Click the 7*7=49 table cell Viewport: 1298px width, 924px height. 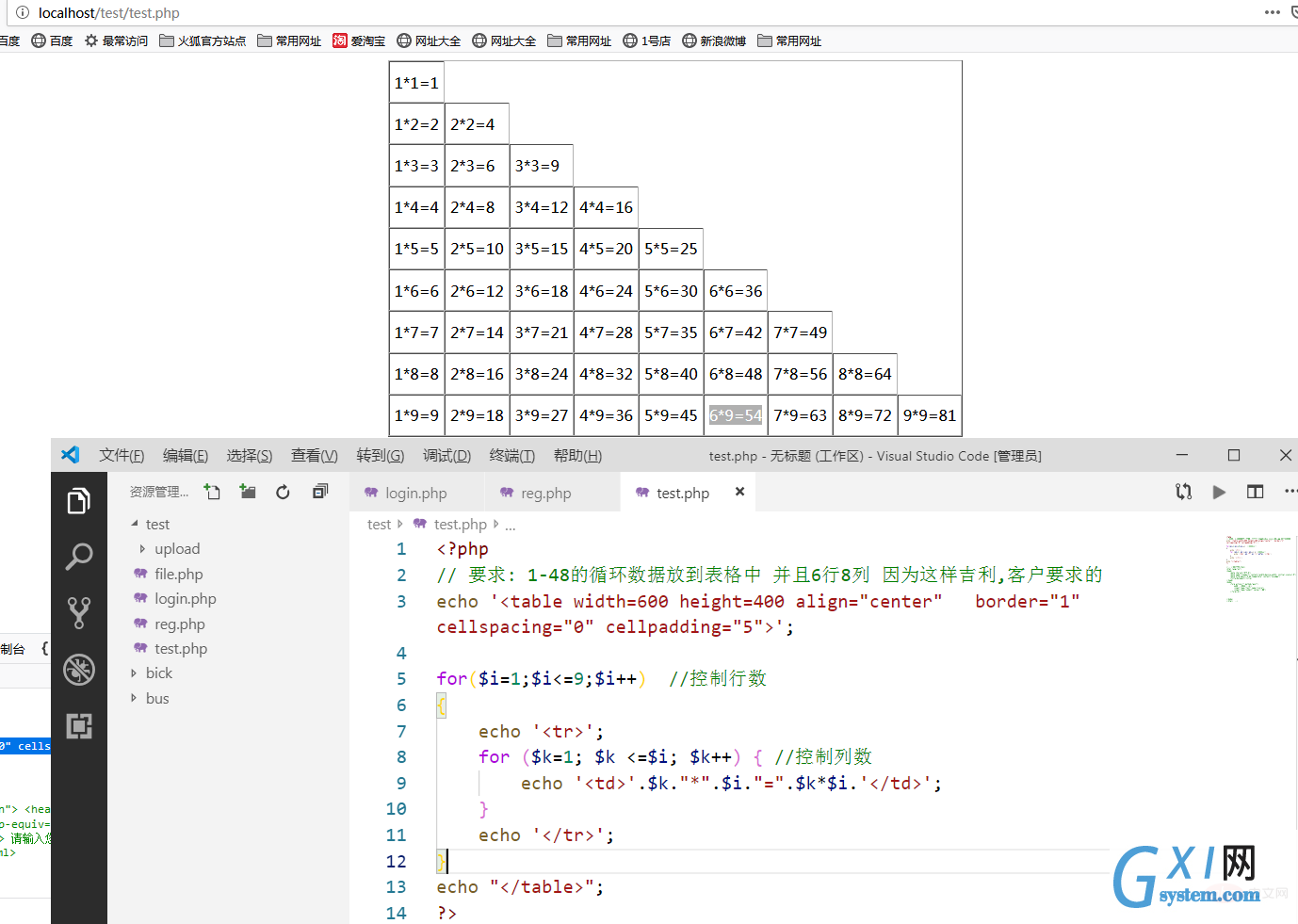tap(800, 332)
